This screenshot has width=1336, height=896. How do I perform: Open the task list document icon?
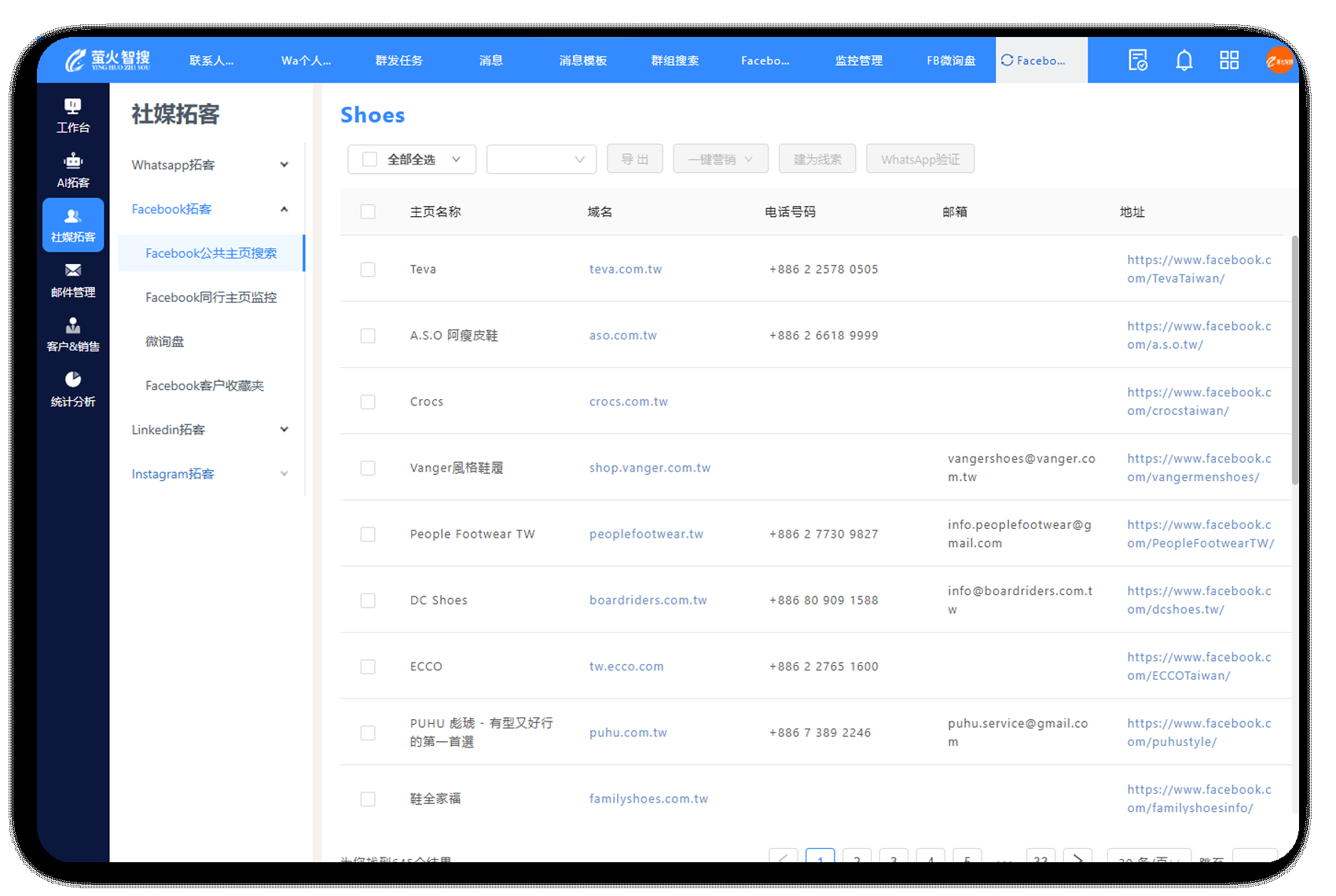(1137, 61)
